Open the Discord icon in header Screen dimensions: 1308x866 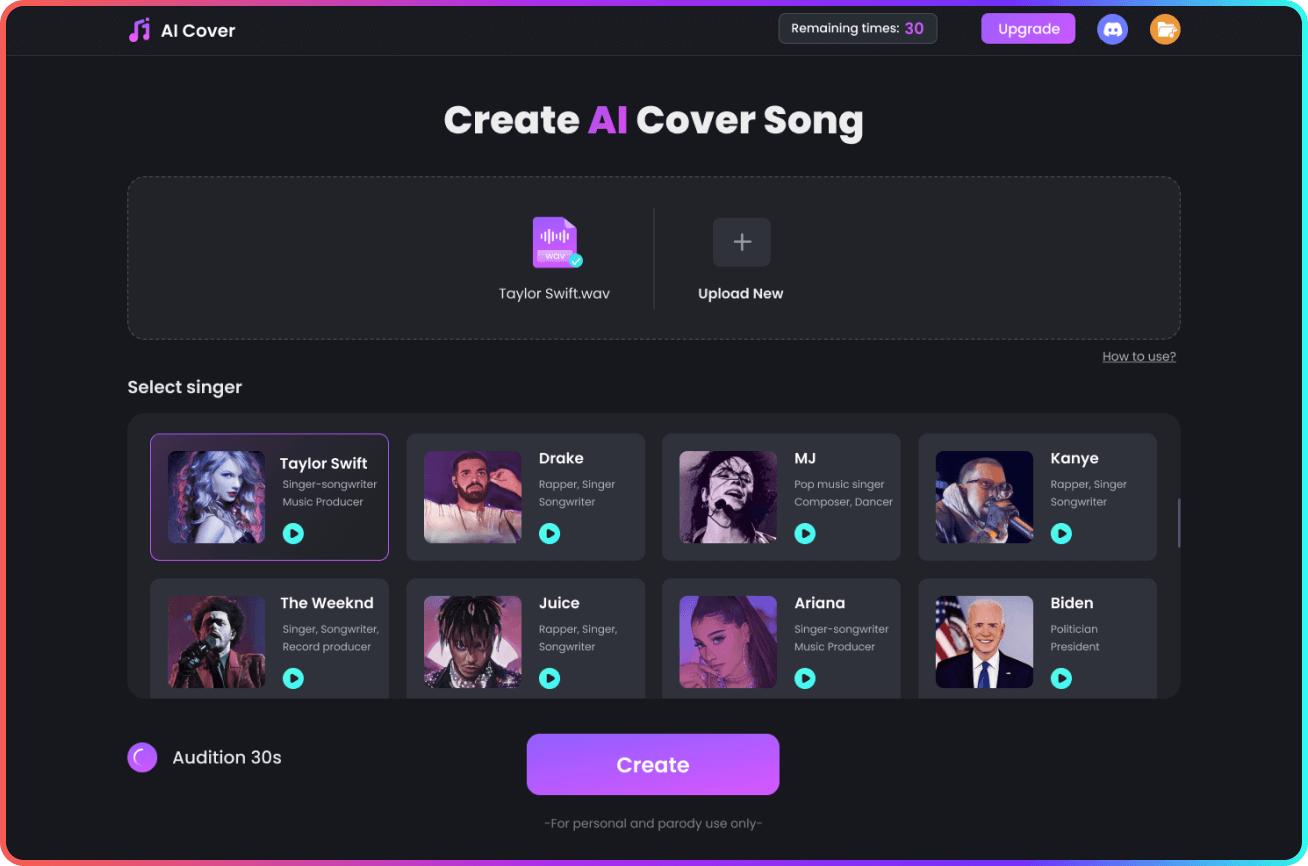click(1112, 29)
